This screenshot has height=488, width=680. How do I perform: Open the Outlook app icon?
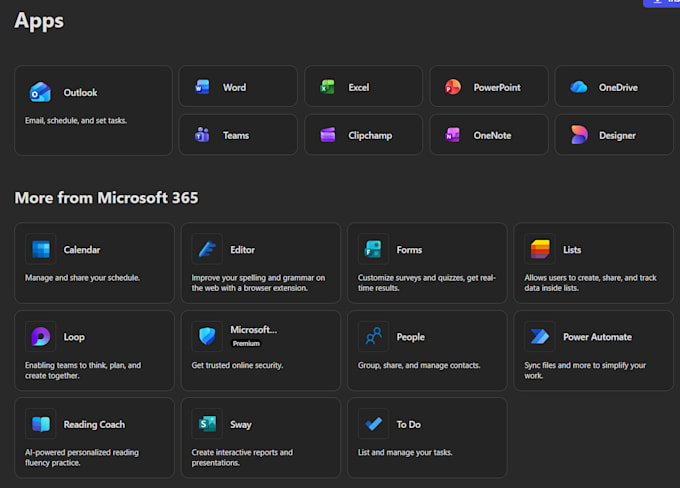click(40, 92)
